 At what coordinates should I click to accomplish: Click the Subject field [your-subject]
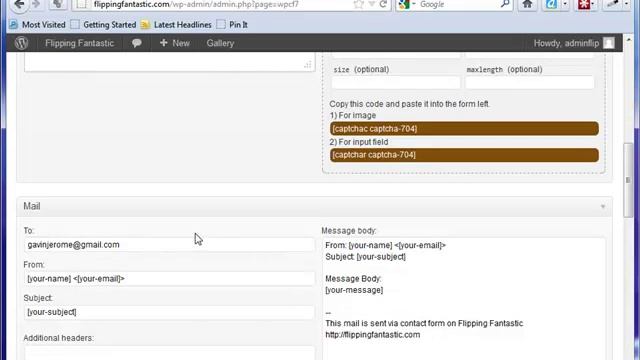pyautogui.click(x=169, y=312)
